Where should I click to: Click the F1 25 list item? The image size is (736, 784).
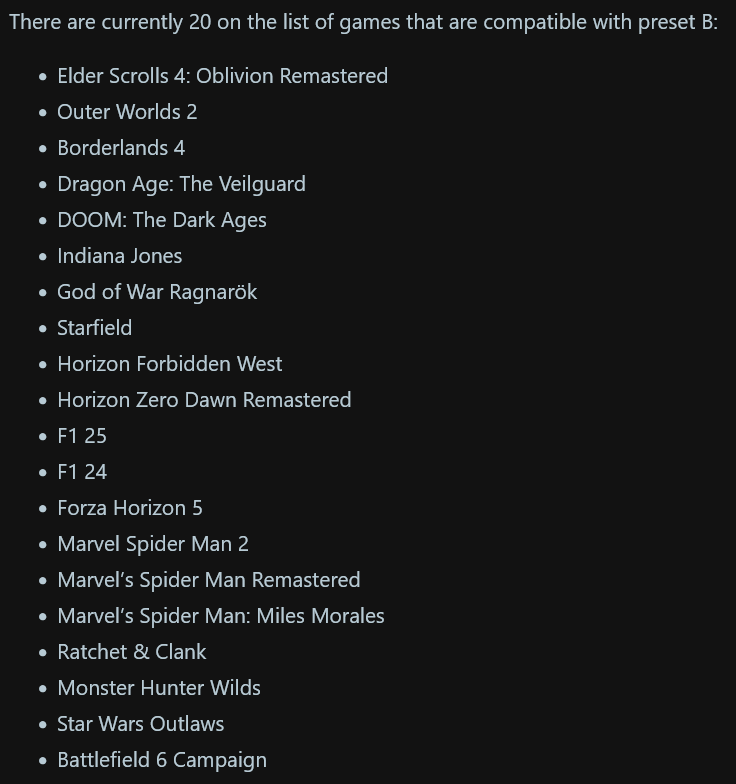82,436
